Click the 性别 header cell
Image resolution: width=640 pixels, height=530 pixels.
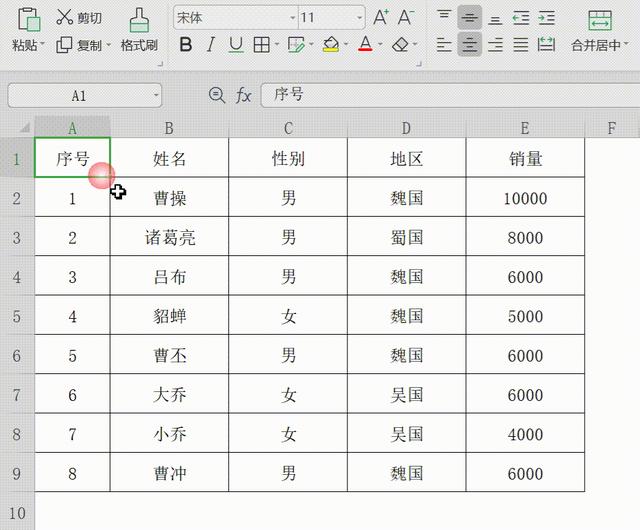[288, 158]
